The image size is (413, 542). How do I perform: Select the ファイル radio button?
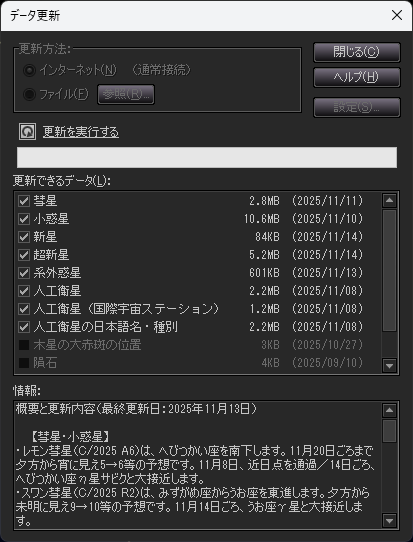coord(29,94)
